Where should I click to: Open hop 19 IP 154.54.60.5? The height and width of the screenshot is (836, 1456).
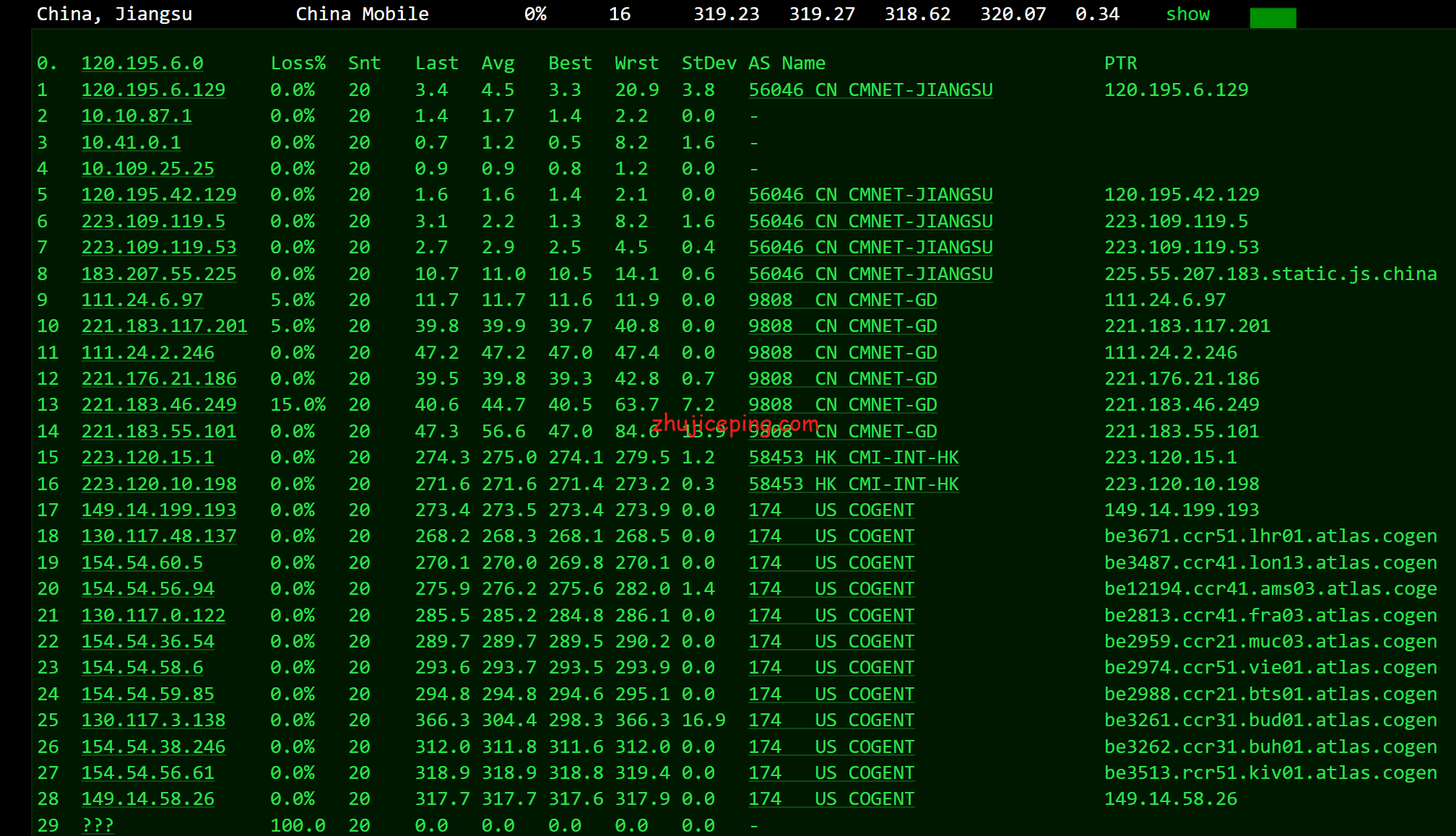coord(142,562)
